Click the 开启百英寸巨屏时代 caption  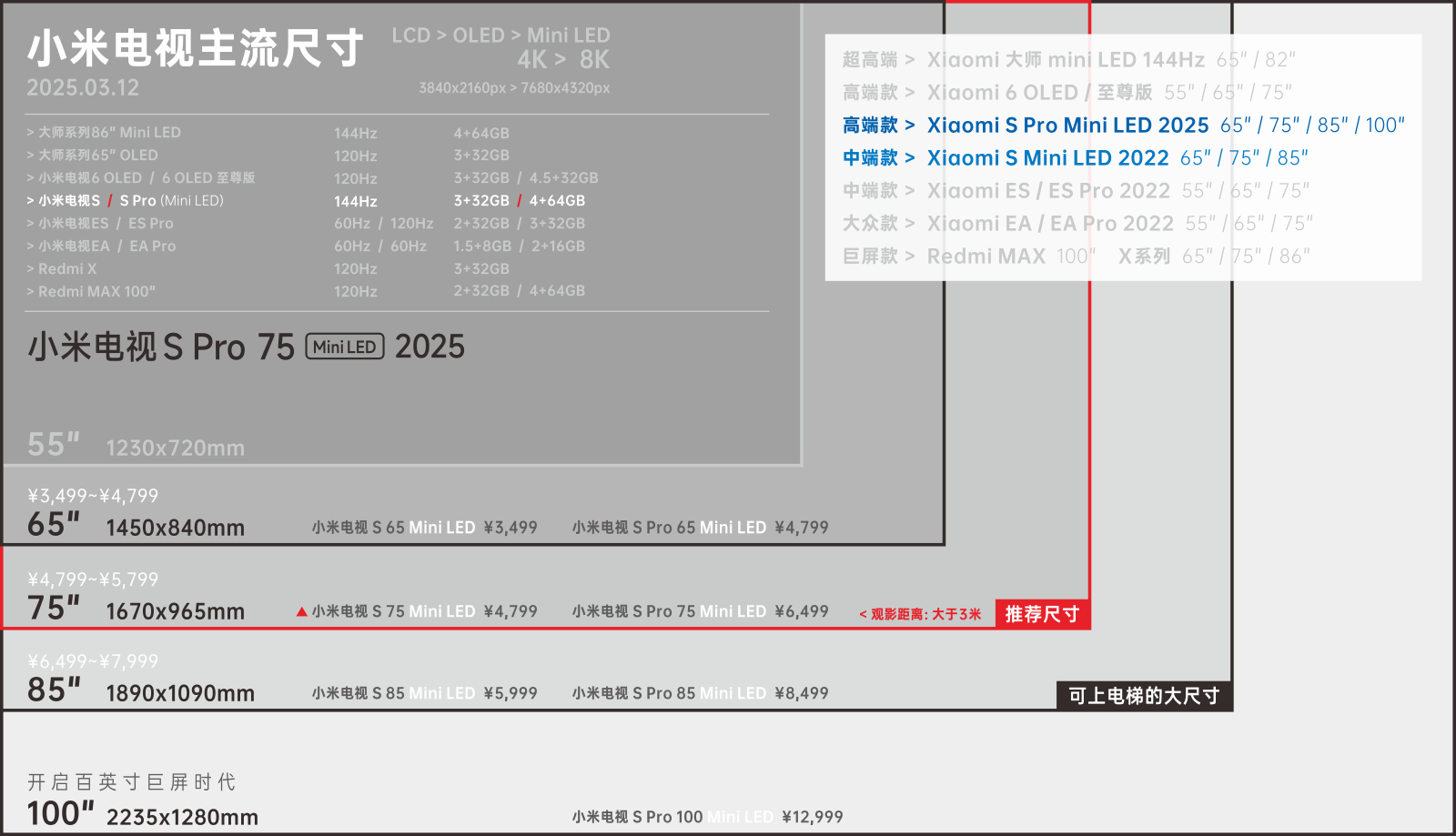[x=132, y=782]
